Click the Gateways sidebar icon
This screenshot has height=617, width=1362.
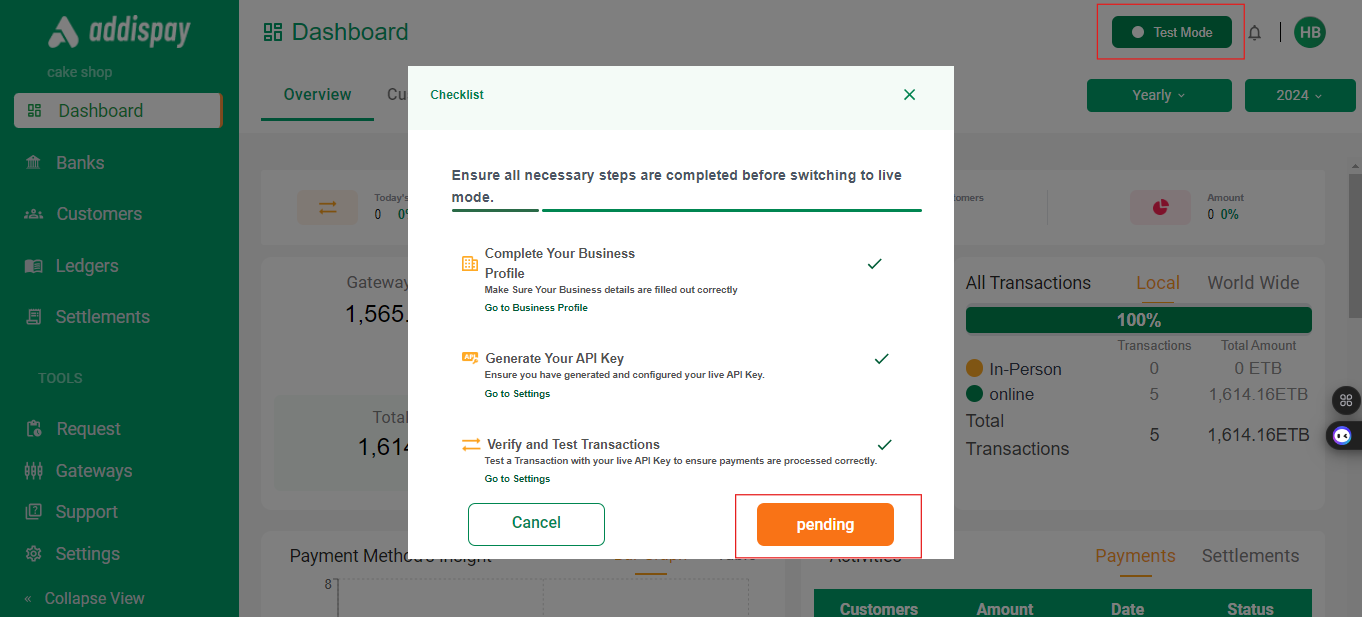coord(34,471)
